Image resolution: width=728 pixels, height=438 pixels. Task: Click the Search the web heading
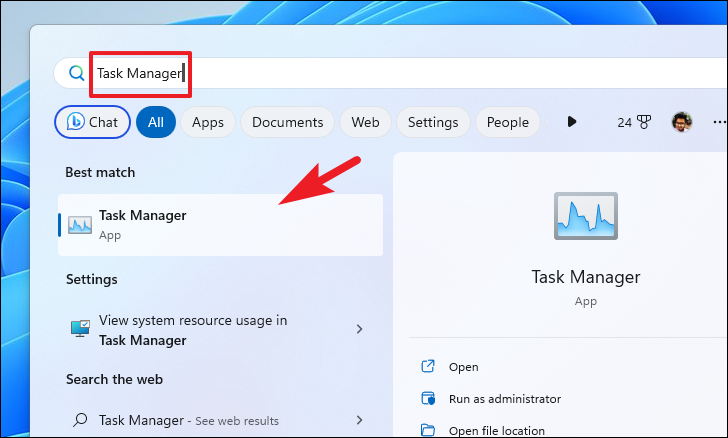(114, 379)
